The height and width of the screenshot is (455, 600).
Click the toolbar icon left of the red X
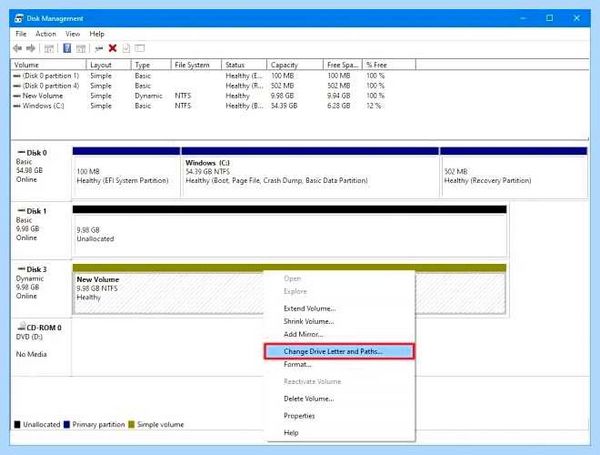click(x=99, y=49)
